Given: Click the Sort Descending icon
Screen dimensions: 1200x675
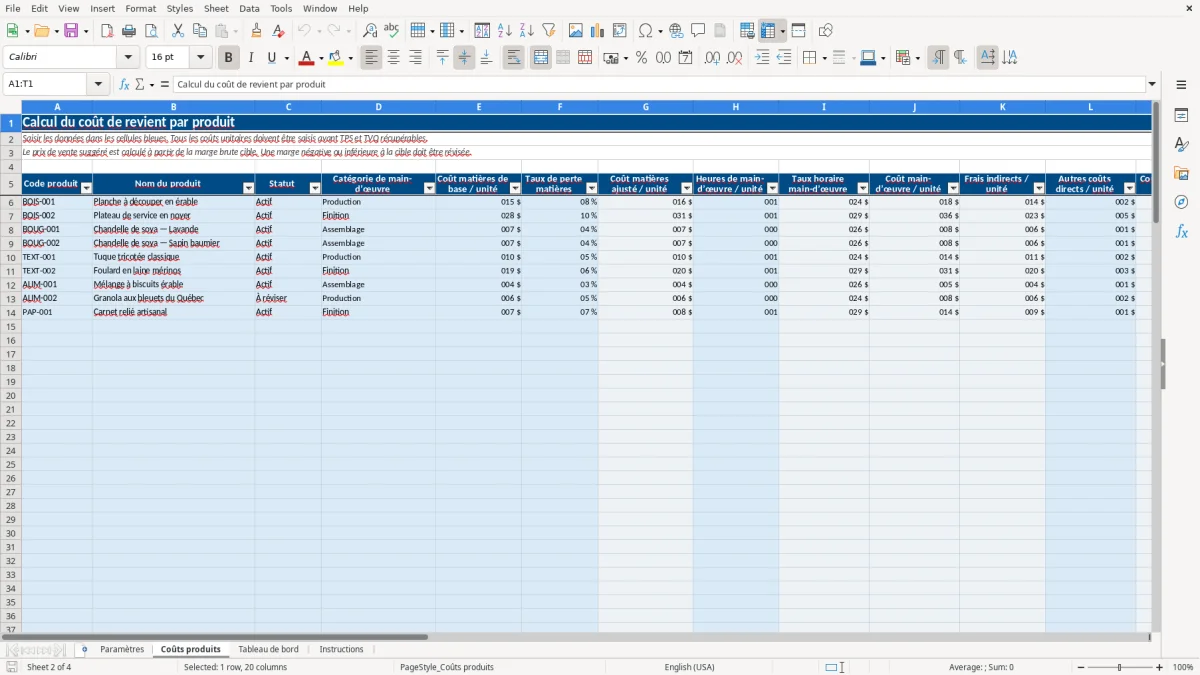Looking at the screenshot, I should point(527,31).
